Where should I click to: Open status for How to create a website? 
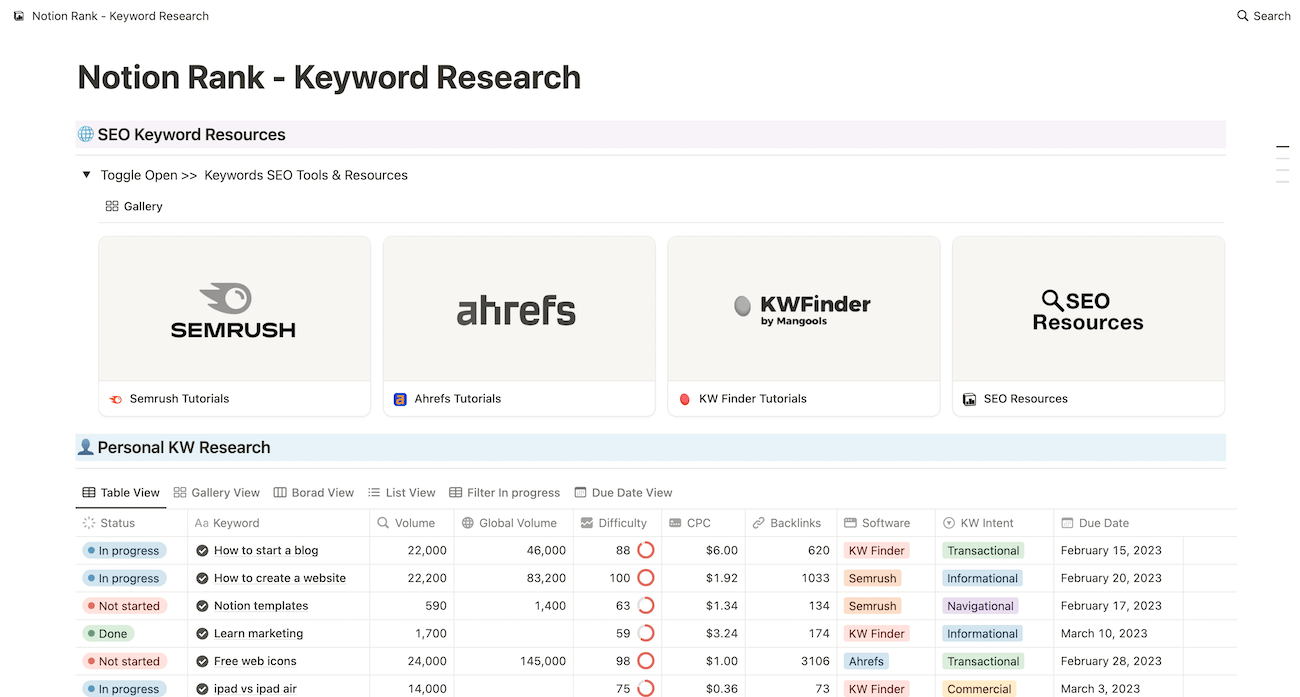[123, 578]
